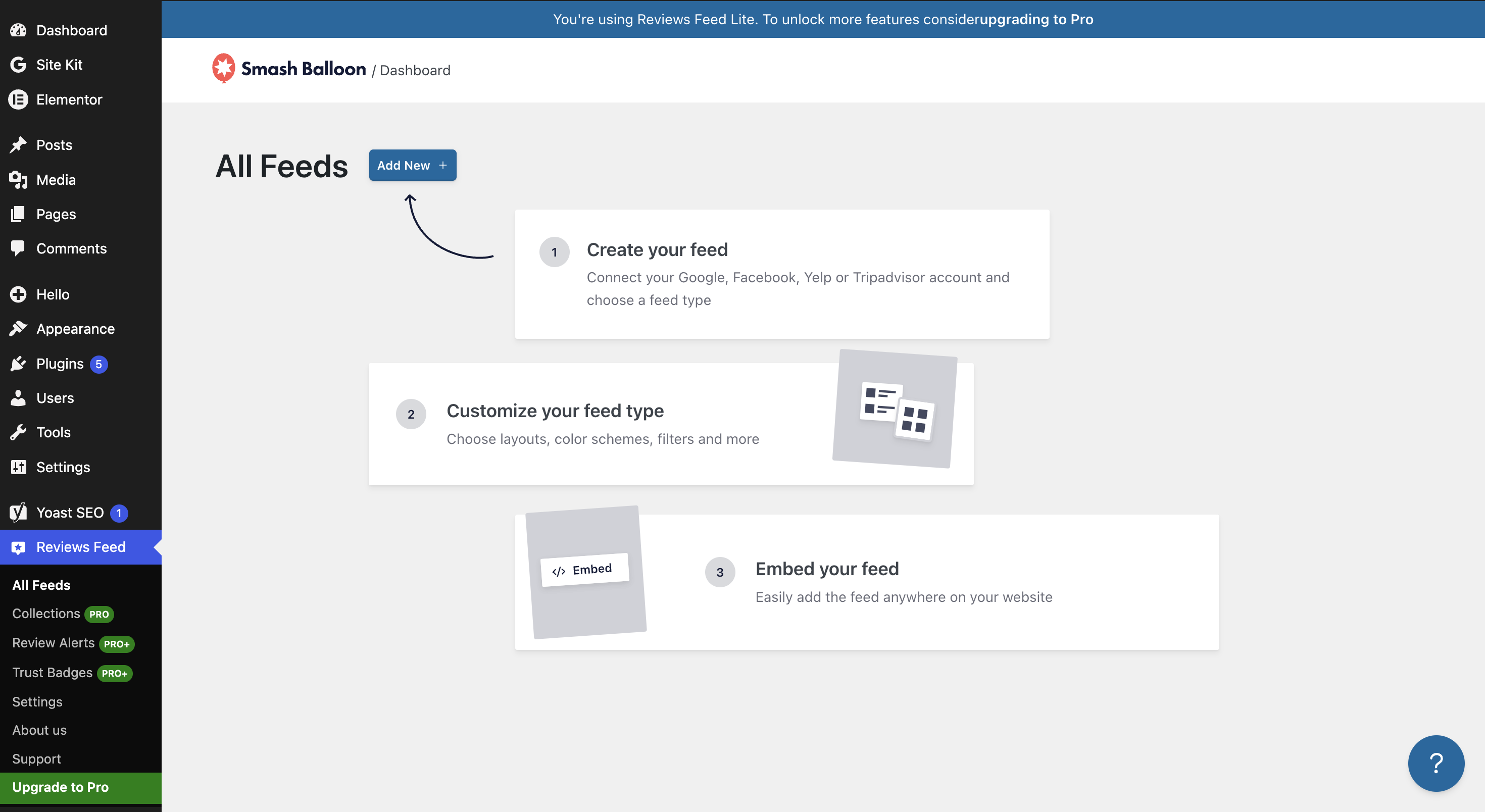This screenshot has height=812, width=1485.
Task: Click the Pages icon in sidebar
Action: tap(19, 214)
